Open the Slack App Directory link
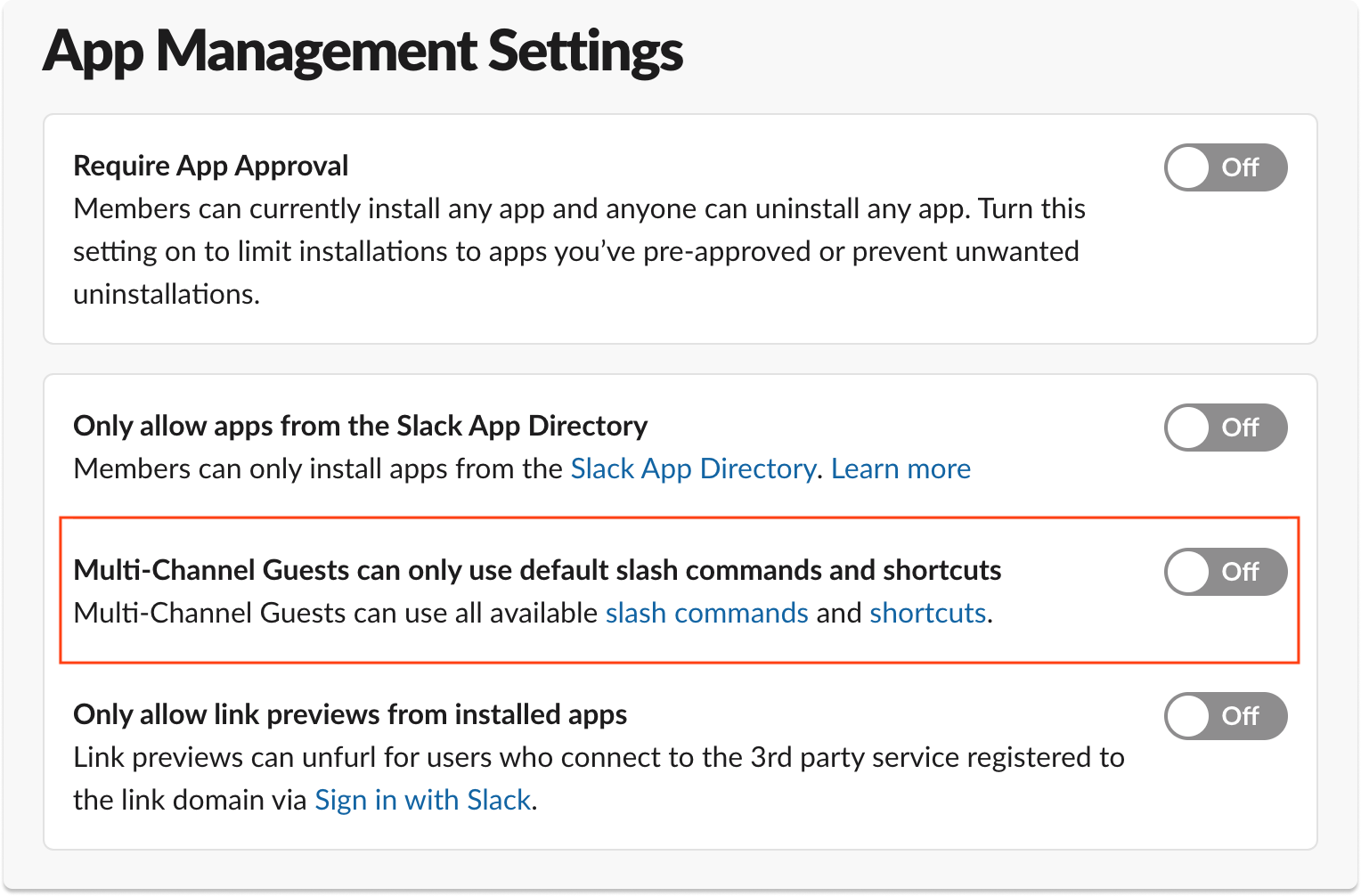Viewport: 1361px width, 896px height. pyautogui.click(x=693, y=468)
